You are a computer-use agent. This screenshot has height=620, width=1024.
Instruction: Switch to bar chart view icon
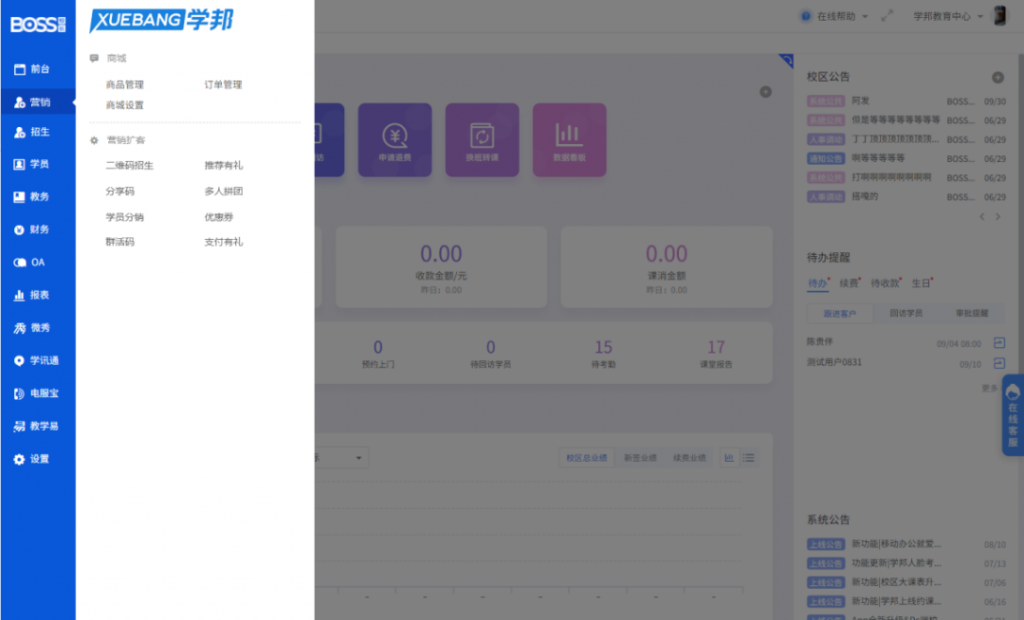click(729, 458)
